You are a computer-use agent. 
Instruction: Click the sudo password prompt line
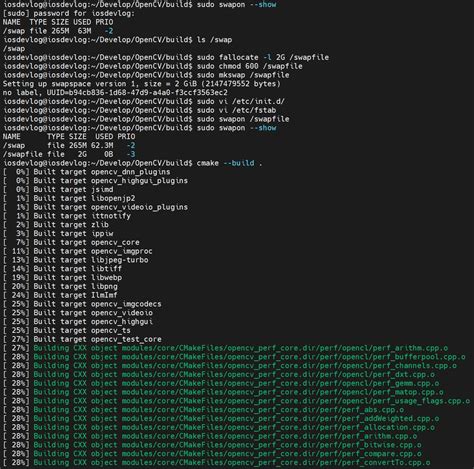69,14
